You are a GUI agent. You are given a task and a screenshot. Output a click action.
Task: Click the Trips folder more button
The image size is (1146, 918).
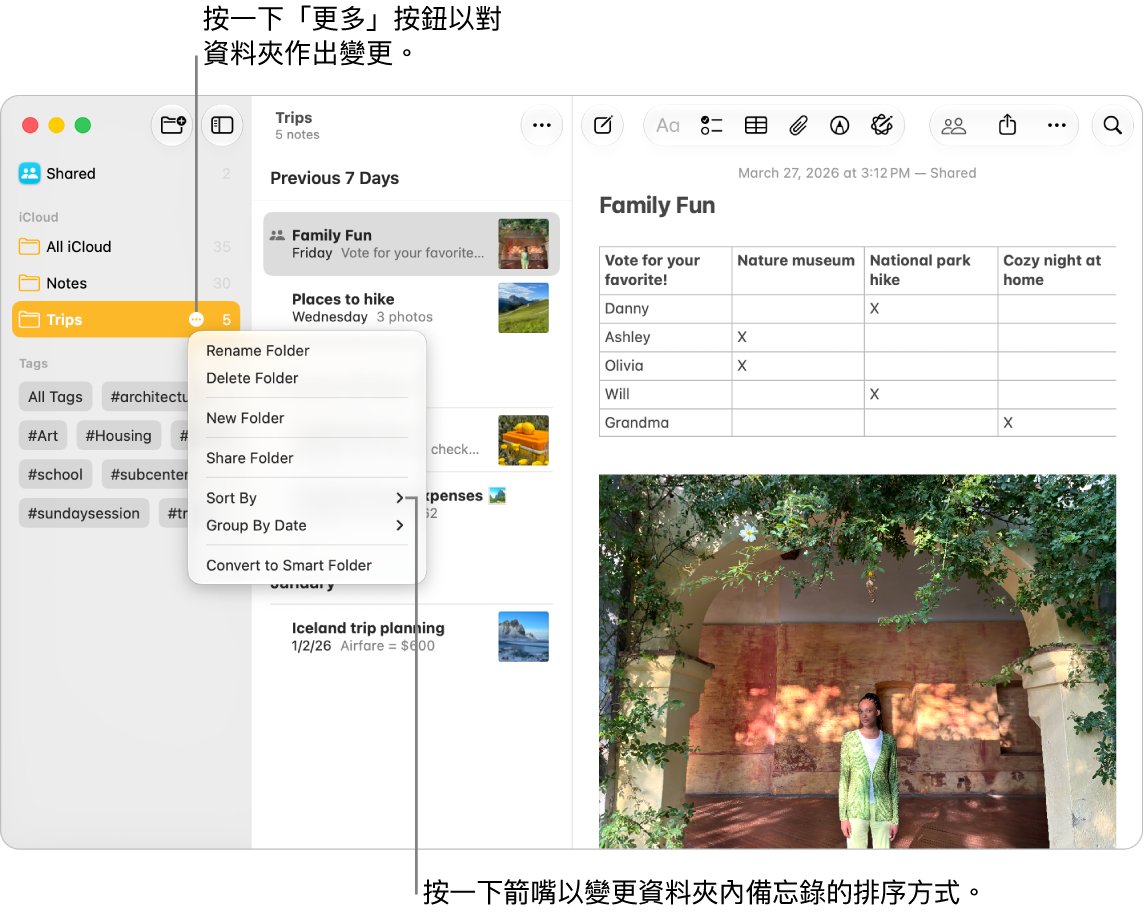click(196, 319)
